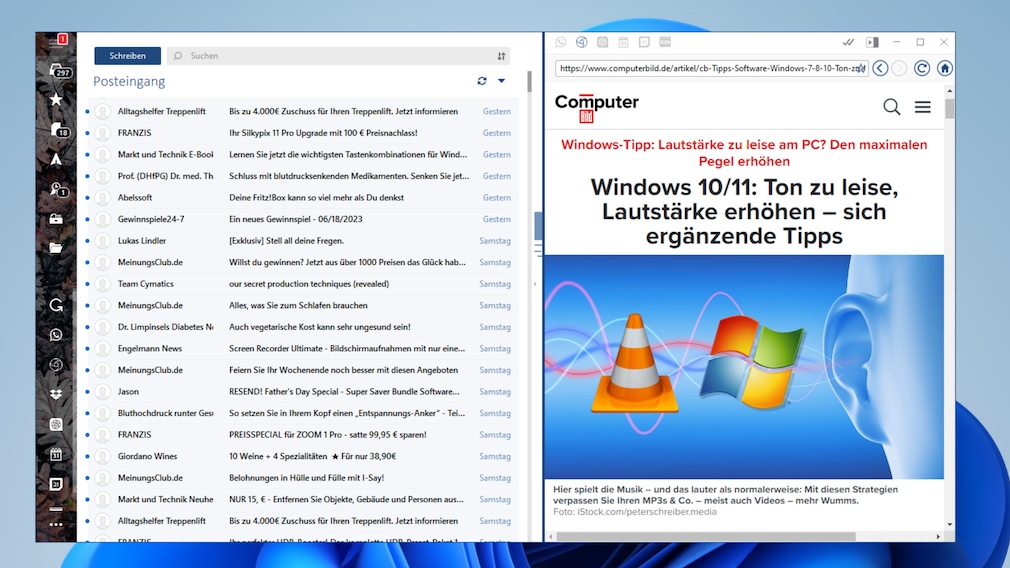Bookmark the page with the star

tap(861, 69)
